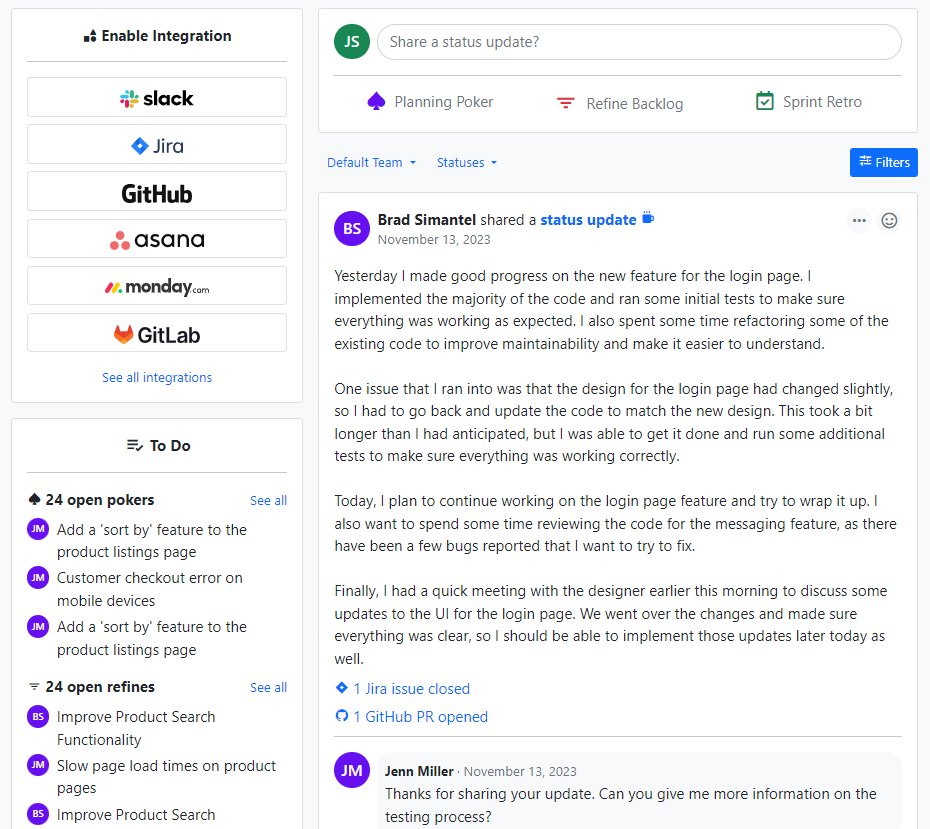This screenshot has height=829, width=930.
Task: Click See all integrations link
Action: [157, 378]
